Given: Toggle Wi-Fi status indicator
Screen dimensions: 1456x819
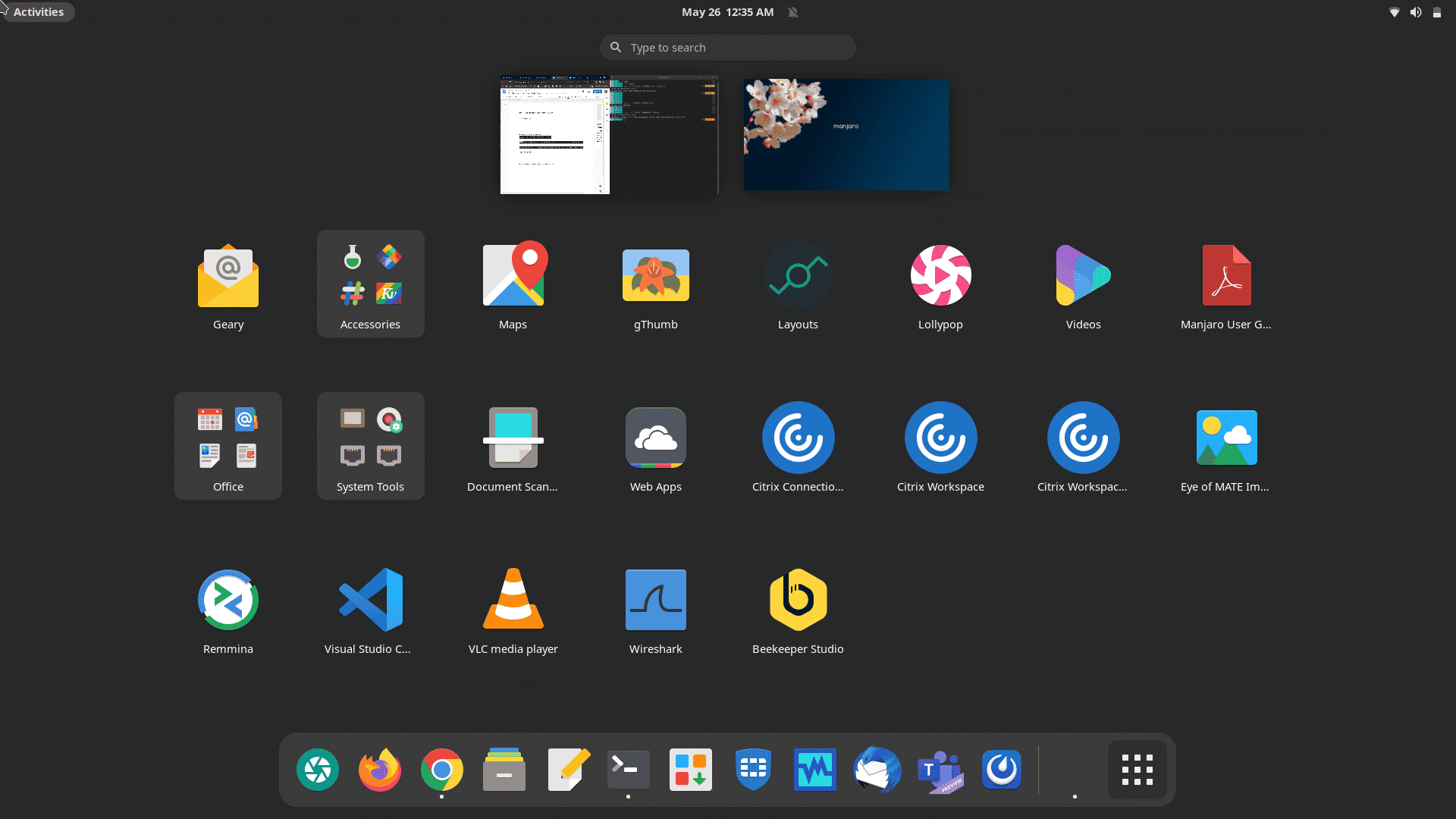Looking at the screenshot, I should (x=1395, y=11).
